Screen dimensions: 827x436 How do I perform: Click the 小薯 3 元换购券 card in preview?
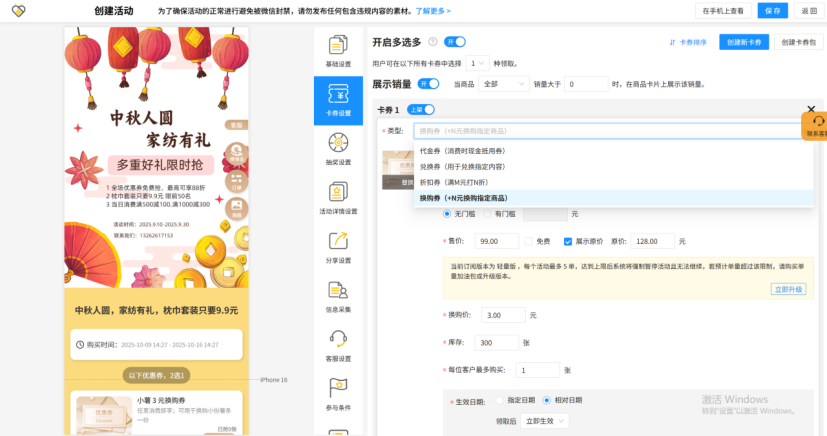click(157, 413)
